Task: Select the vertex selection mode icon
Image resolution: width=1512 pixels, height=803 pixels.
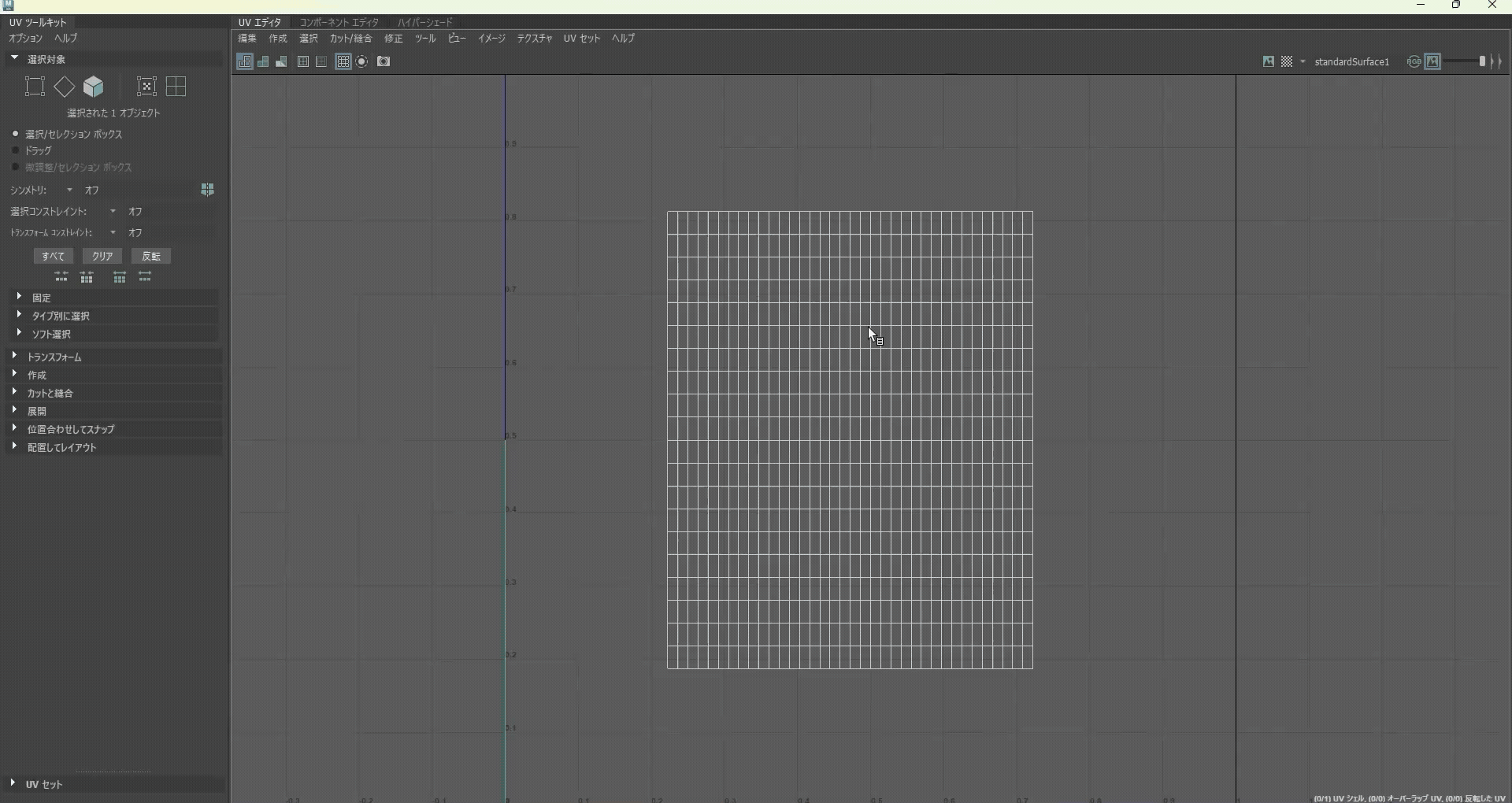Action: click(x=35, y=87)
